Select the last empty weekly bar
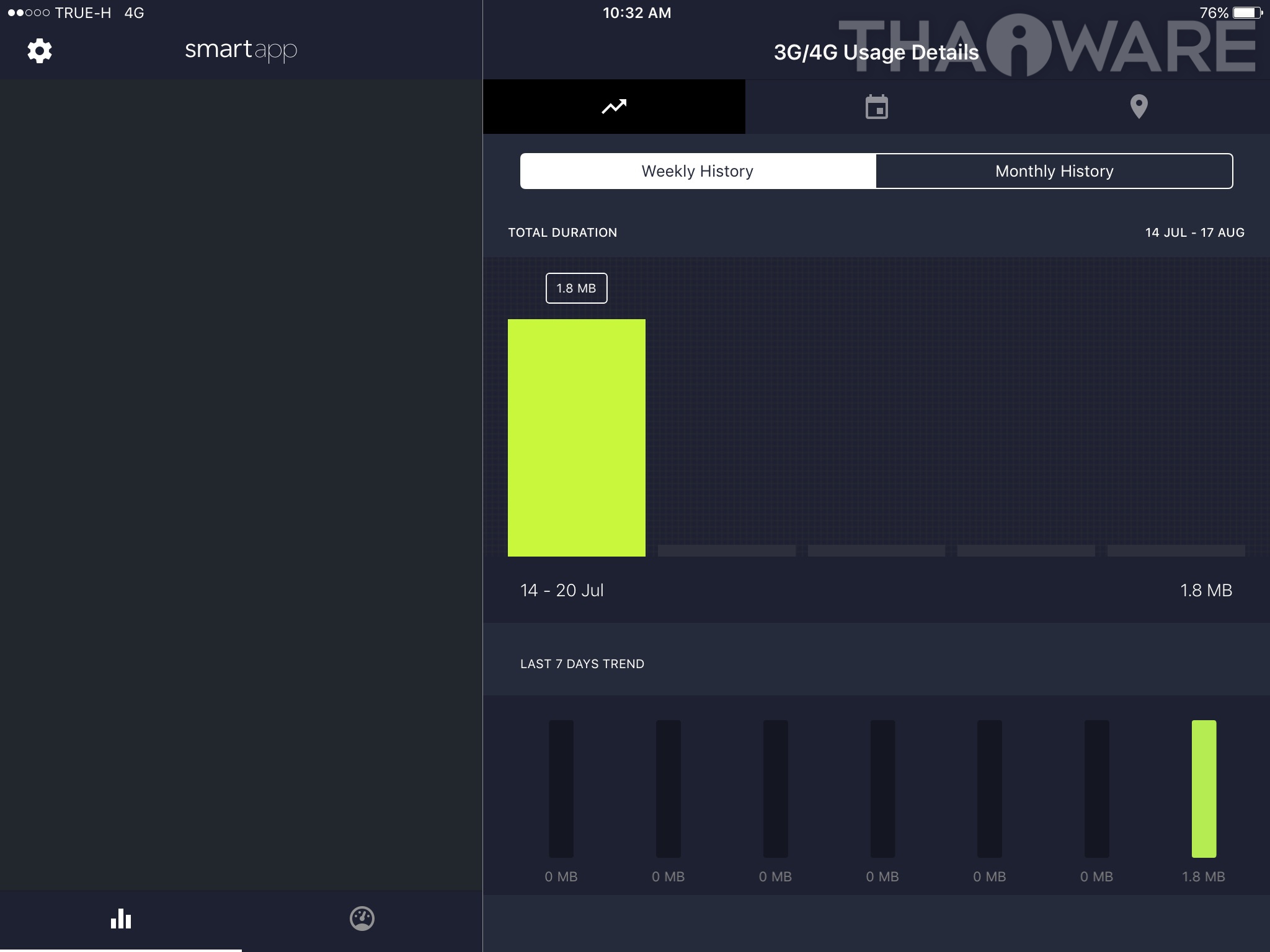1270x952 pixels. tap(1176, 550)
